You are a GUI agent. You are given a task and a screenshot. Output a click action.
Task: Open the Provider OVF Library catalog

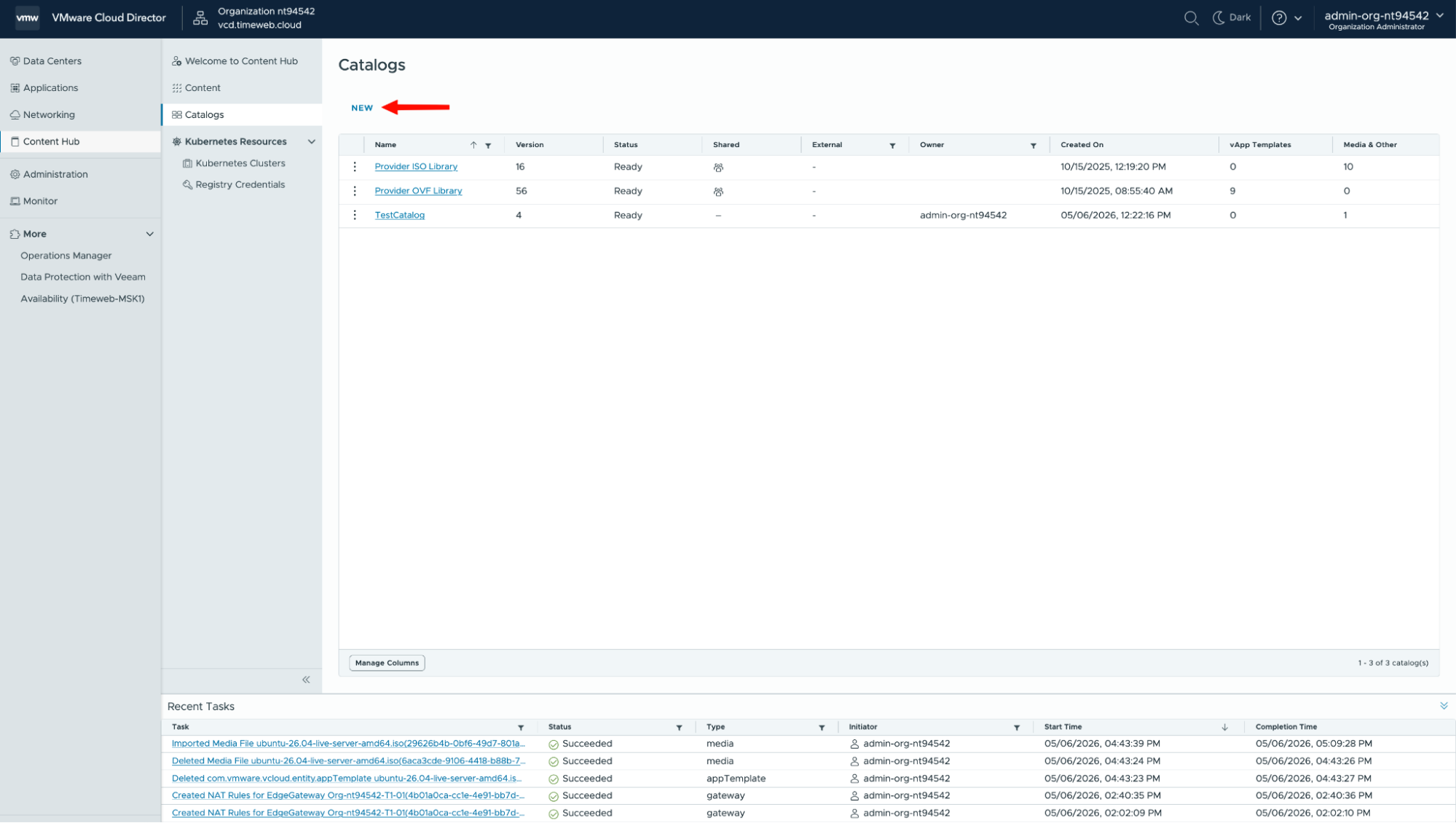(418, 192)
